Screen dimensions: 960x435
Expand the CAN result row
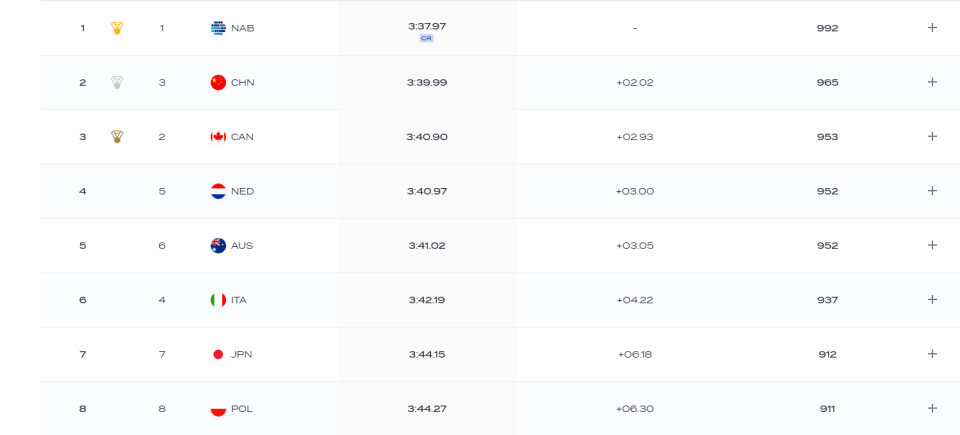click(x=932, y=137)
